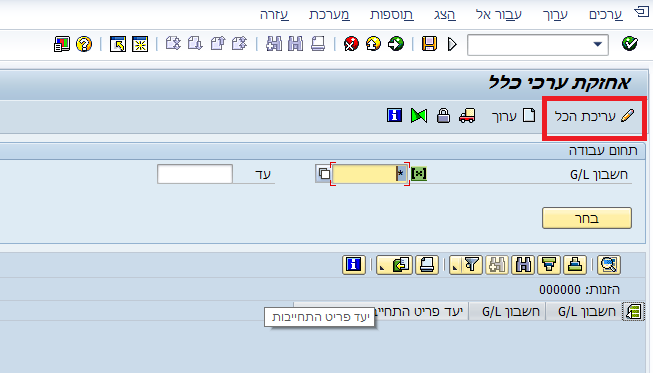Click the multiple selection button by G/L field
Screen dimensions: 653x373
tap(323, 174)
